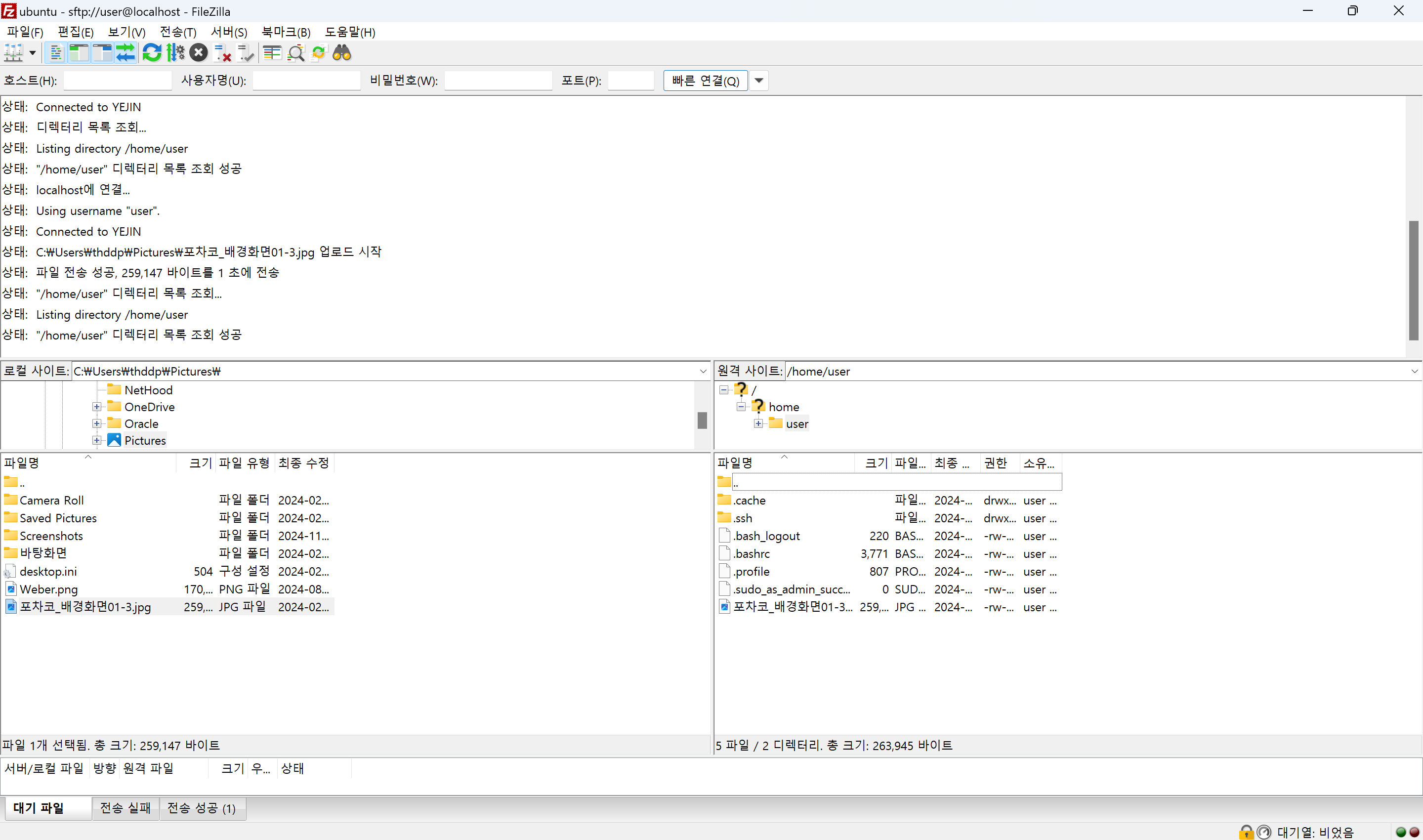
Task: Disconnect from server toolbar icon
Action: click(222, 53)
